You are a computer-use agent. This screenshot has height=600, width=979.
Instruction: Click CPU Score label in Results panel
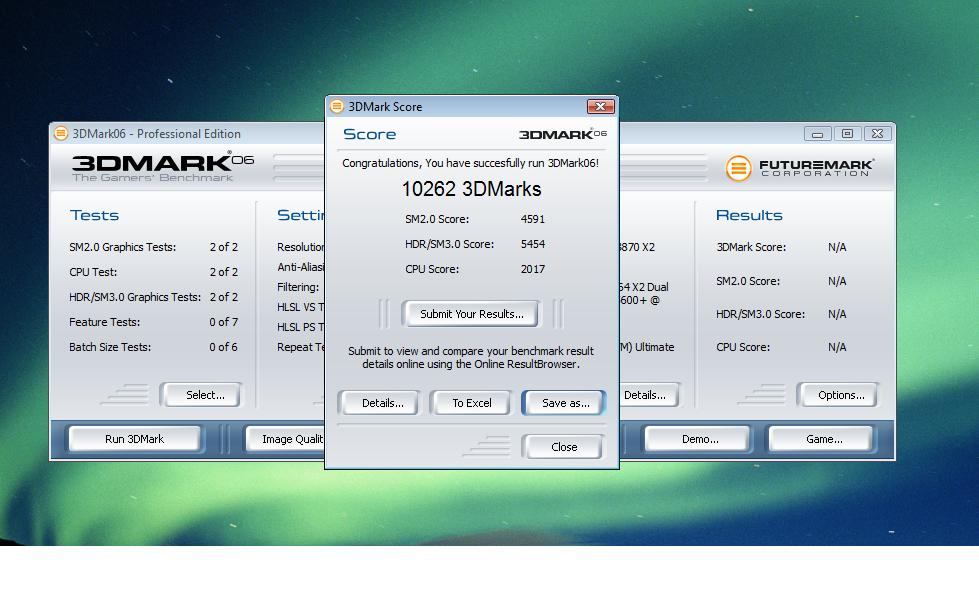point(743,347)
